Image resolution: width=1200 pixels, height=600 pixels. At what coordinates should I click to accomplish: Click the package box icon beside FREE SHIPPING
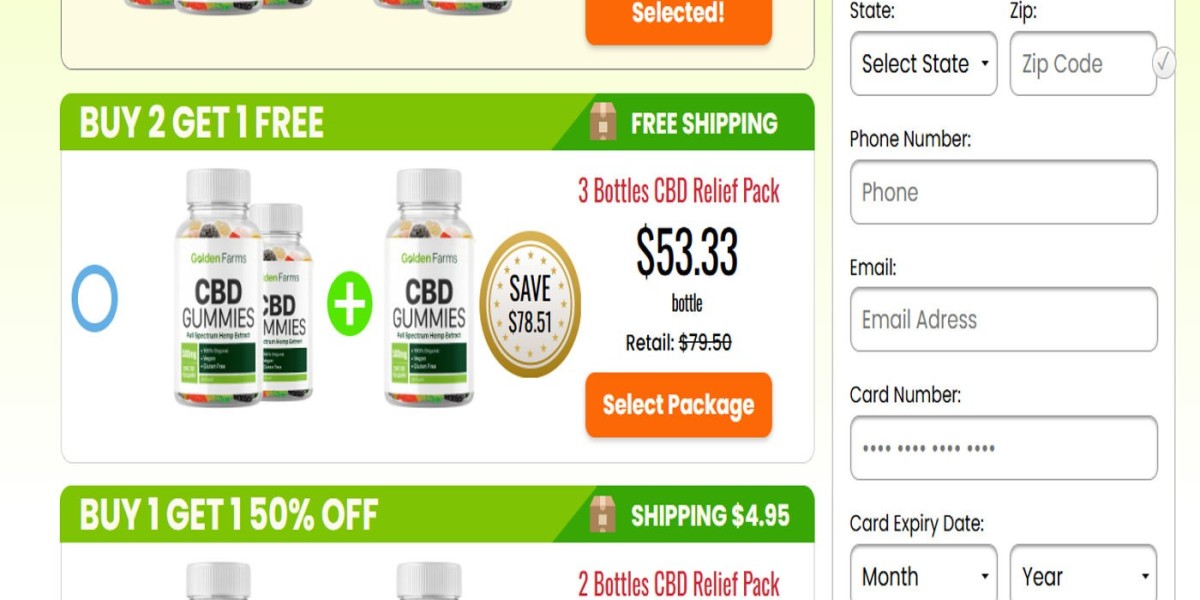(603, 123)
